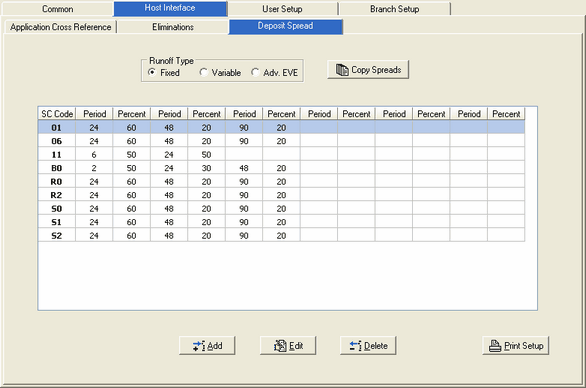586x388 pixels.
Task: Click the Add button's plus icon
Action: [x=198, y=346]
